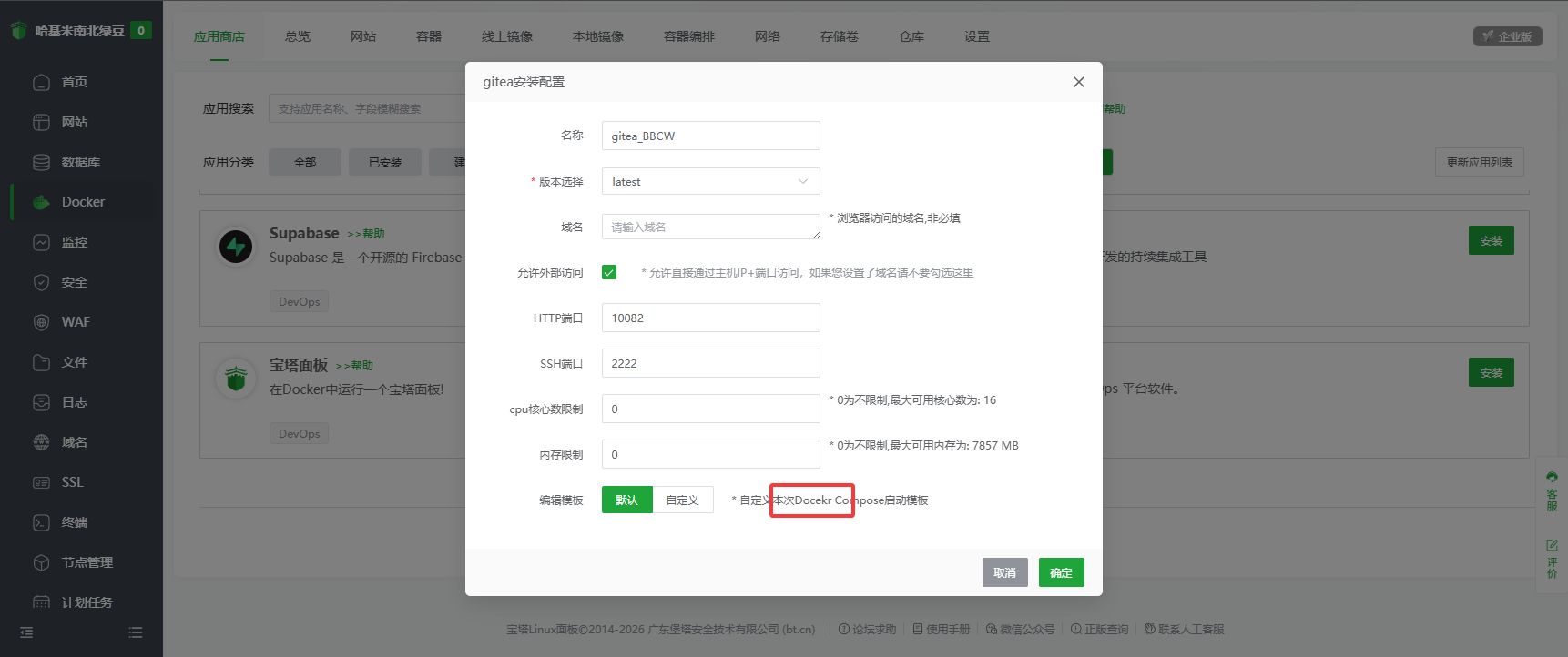
Task: Select the Docker whale icon in sidebar
Action: coord(41,202)
